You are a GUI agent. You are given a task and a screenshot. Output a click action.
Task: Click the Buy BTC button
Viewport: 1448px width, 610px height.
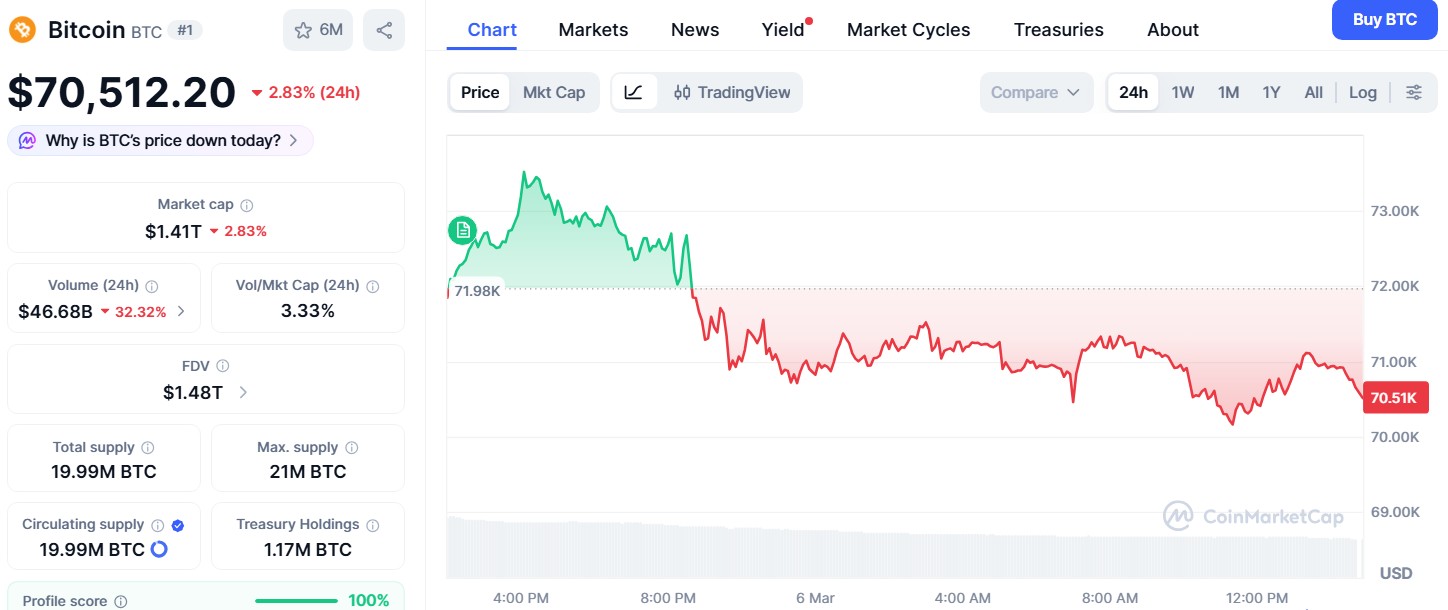coord(1384,19)
